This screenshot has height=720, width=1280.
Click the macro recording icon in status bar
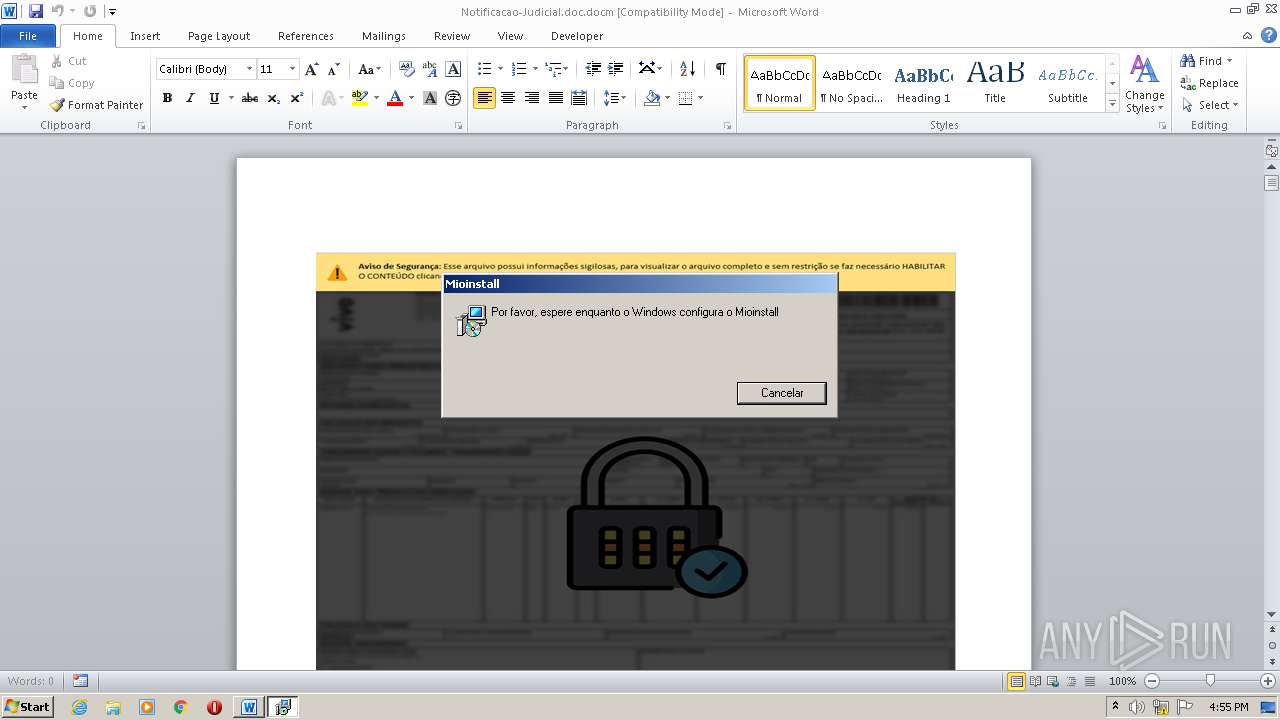point(80,681)
